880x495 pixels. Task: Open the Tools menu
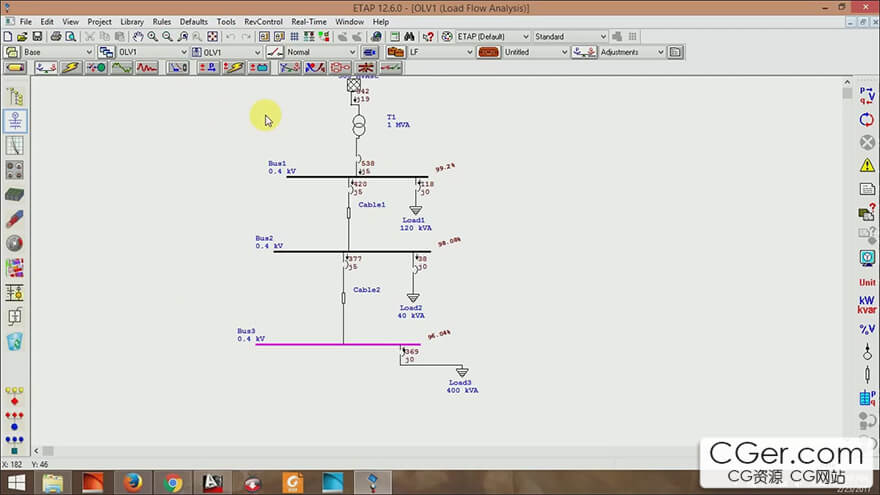226,22
